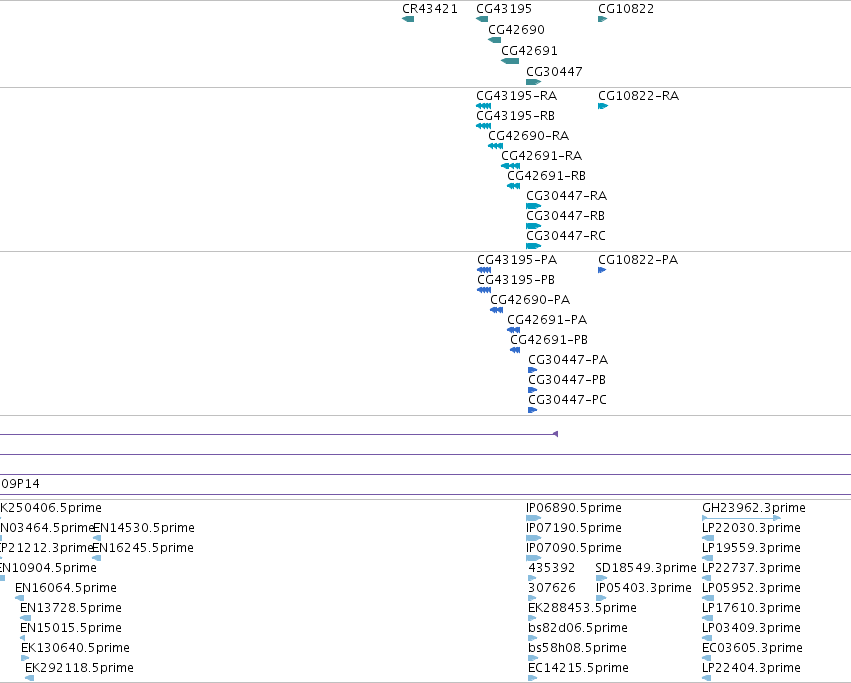851x683 pixels.
Task: Click the CG30447-PA protein label
Action: click(568, 360)
